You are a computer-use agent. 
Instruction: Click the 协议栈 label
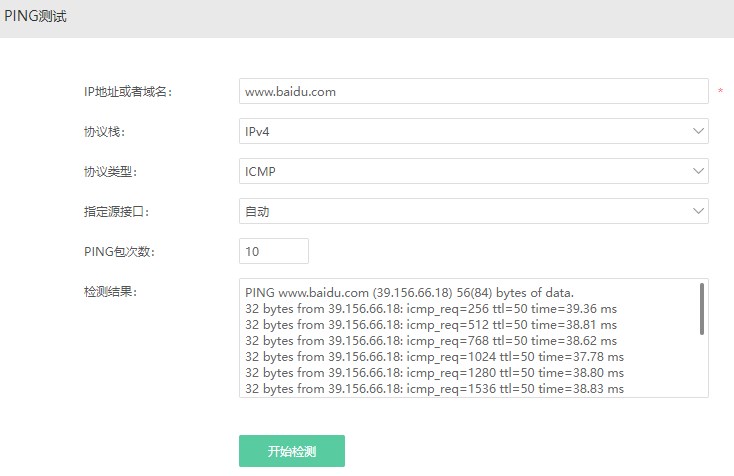104,132
